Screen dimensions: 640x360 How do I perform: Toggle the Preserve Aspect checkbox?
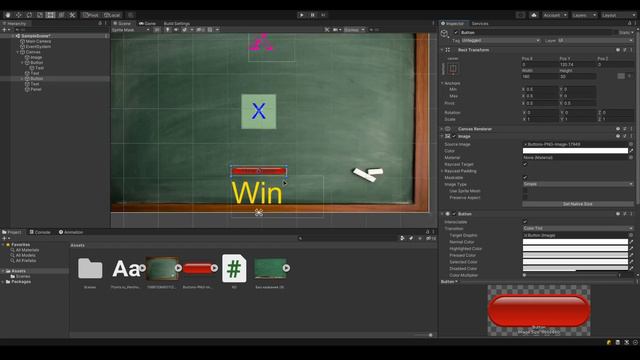[x=525, y=198]
